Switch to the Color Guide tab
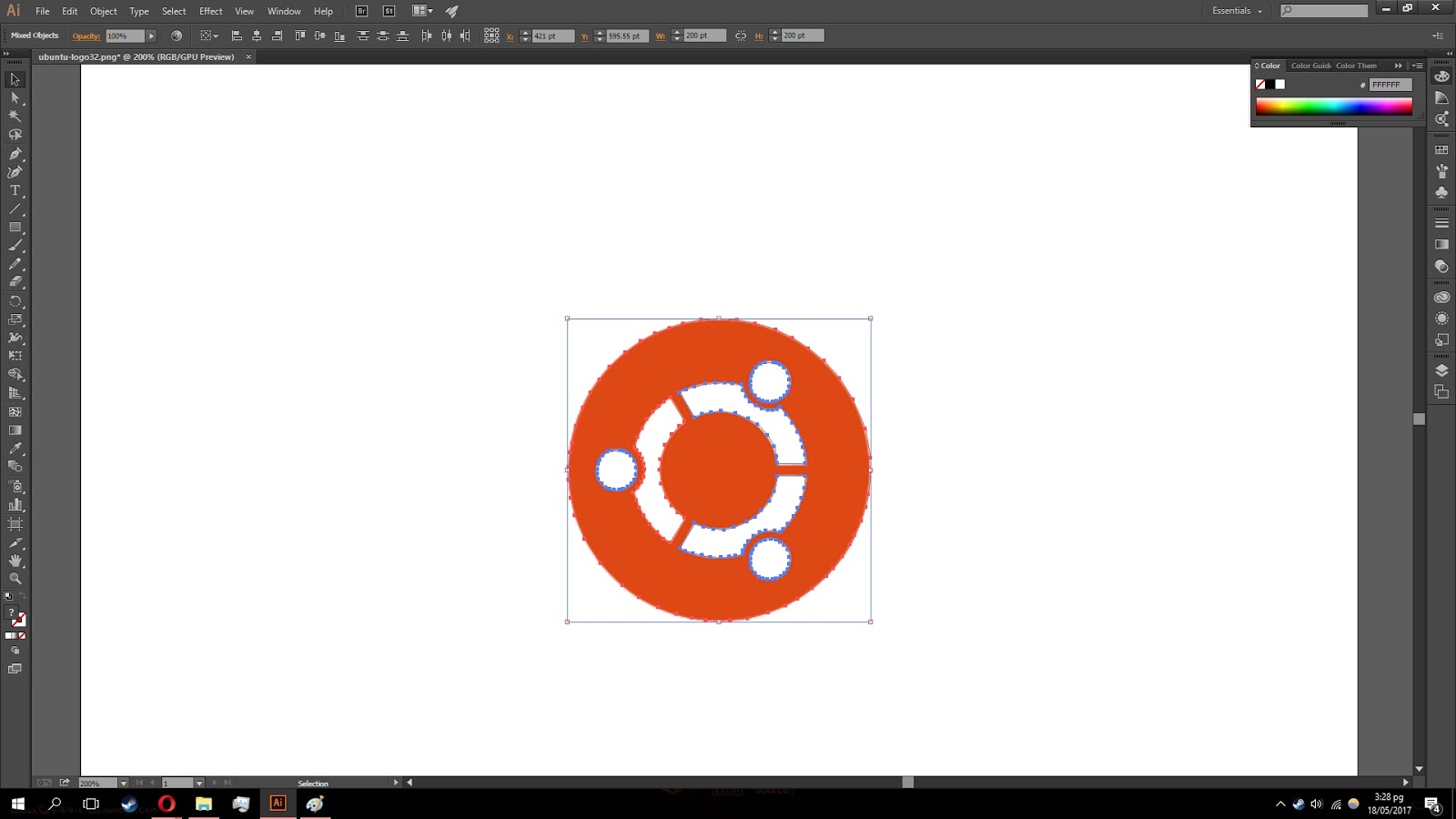 point(1310,65)
